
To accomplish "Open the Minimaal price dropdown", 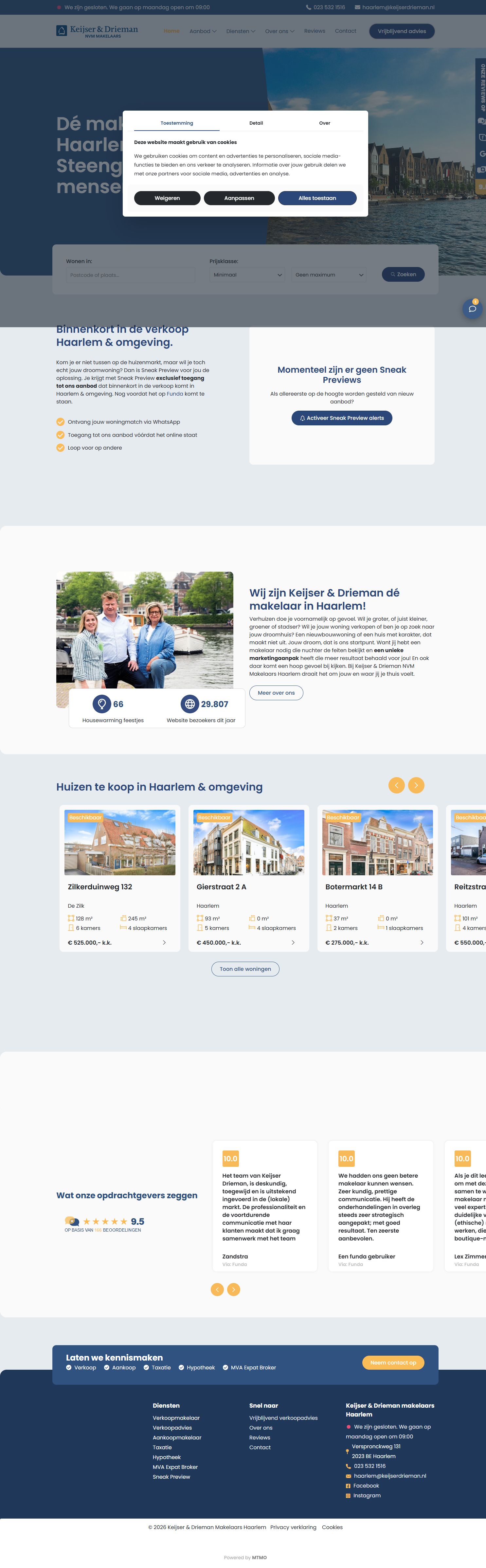I will point(247,275).
